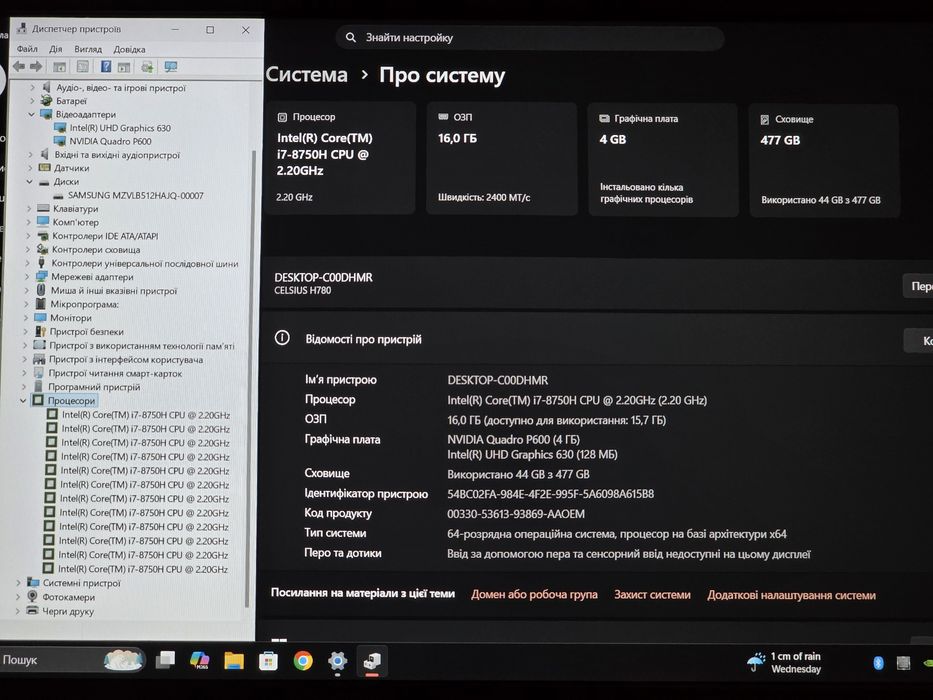Click the Сховище card storage icon
933x700 pixels.
[765, 120]
